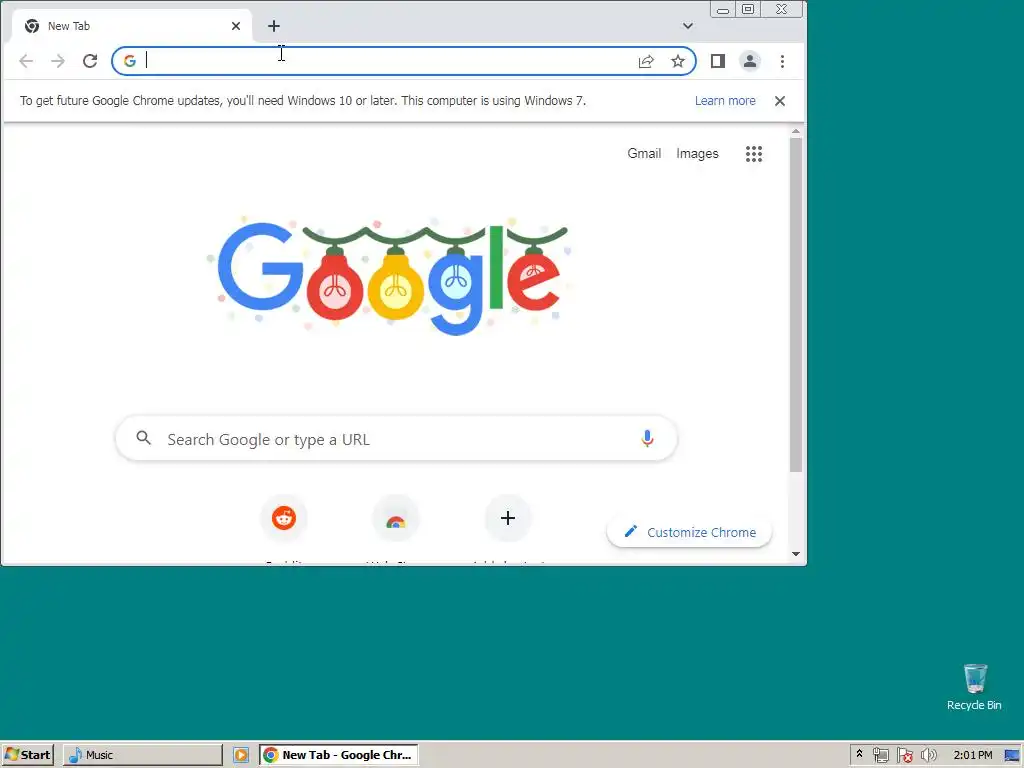1024x768 pixels.
Task: Click the magnifier icon in the search box
Action: 144,438
